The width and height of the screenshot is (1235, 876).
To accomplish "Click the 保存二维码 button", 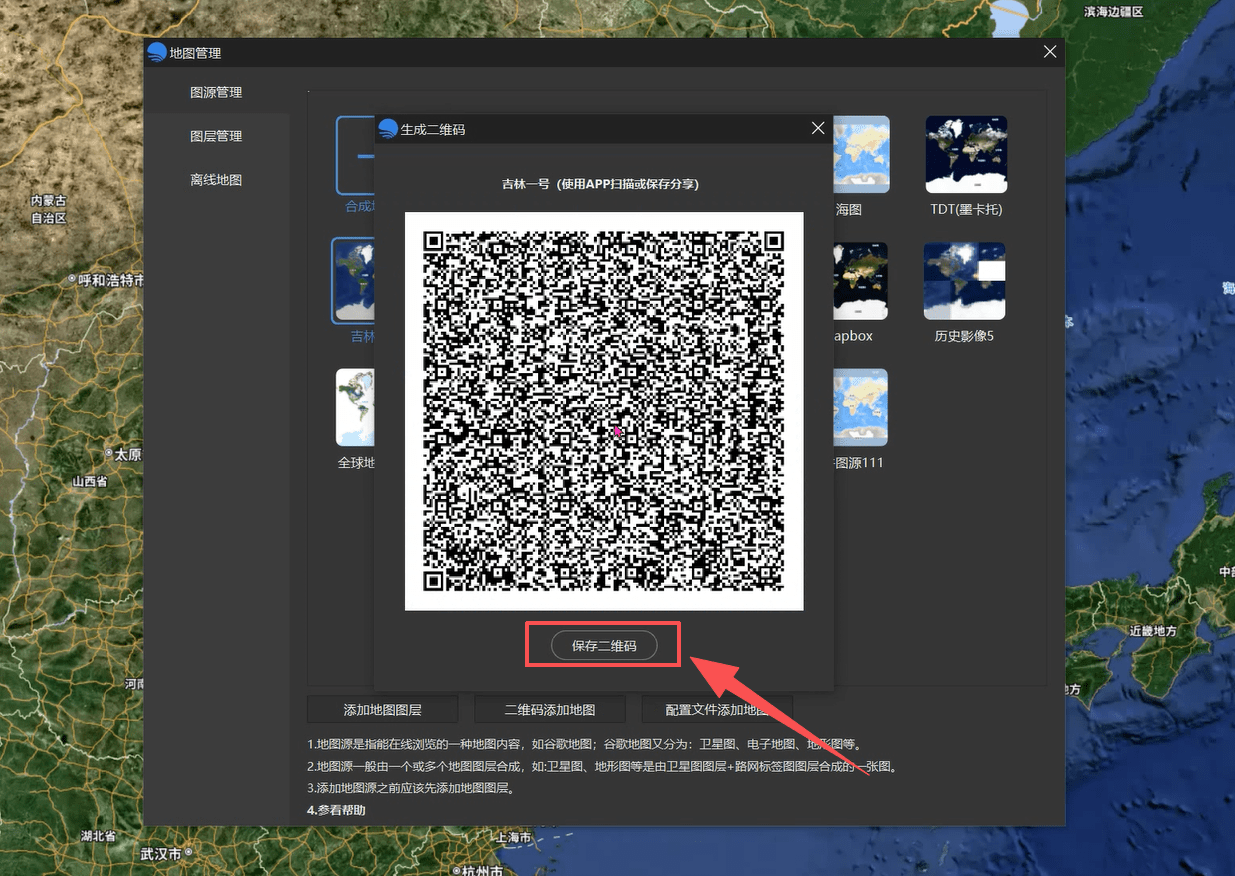I will (x=604, y=645).
